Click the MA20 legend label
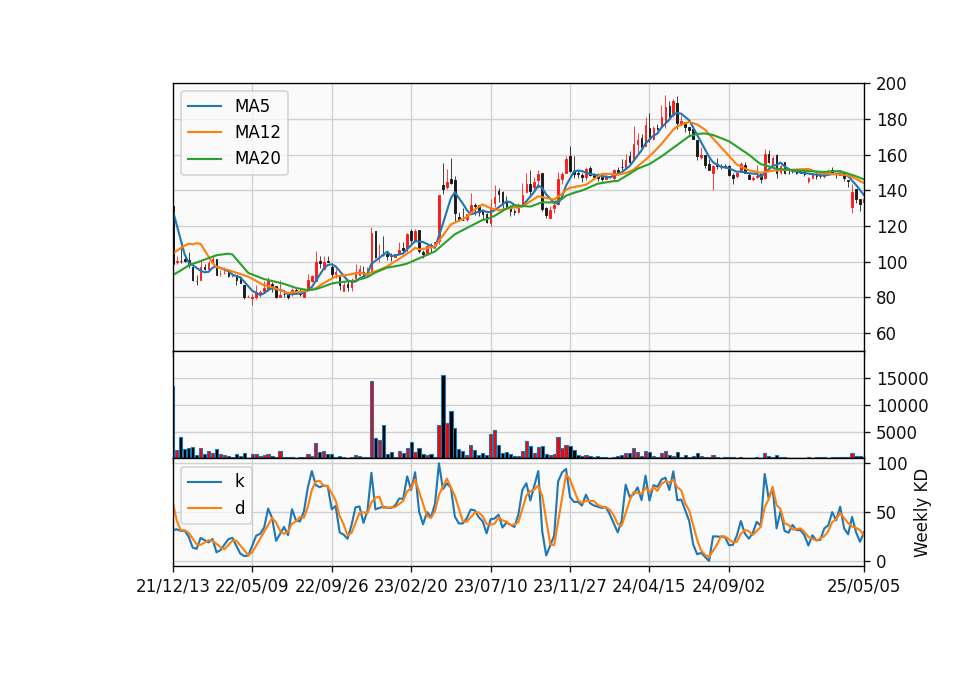Viewport: 960px width, 690px height. (257, 158)
